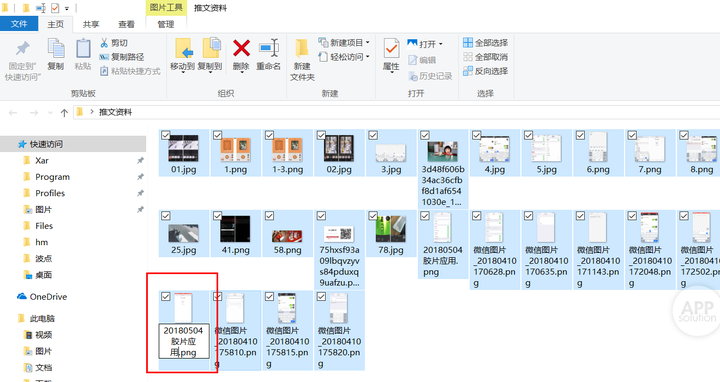
Task: Click the Cut (剪切) scissors icon
Action: (104, 43)
